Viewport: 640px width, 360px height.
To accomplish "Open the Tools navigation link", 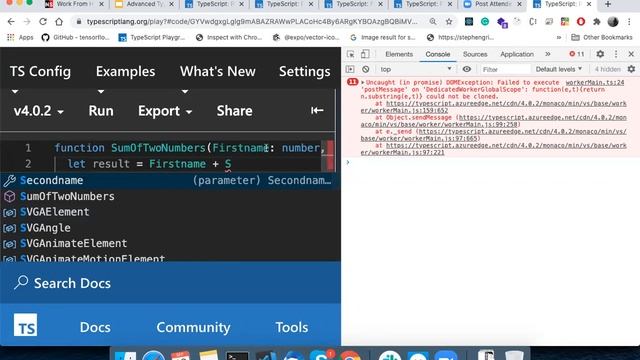I will coord(291,327).
